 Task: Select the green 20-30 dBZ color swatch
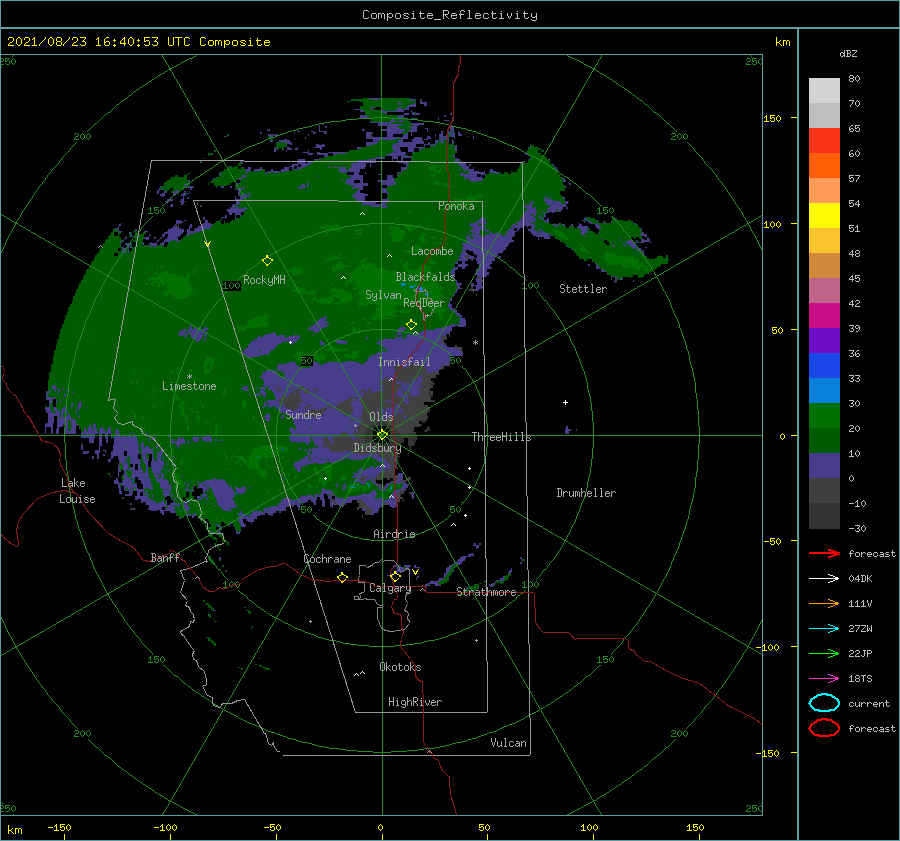(x=824, y=416)
